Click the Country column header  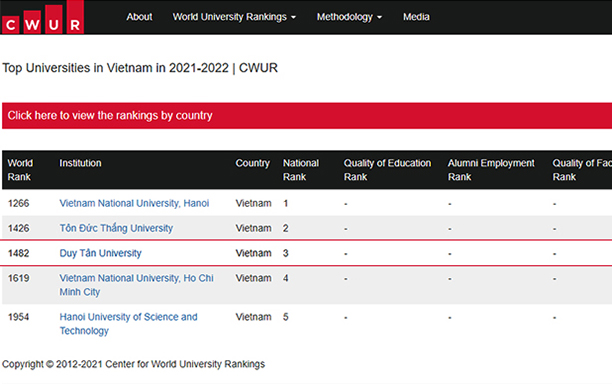click(253, 163)
